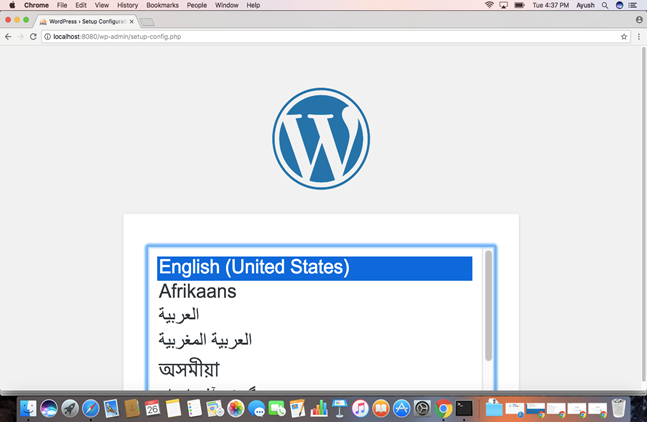
Task: Open the Edit menu
Action: tap(81, 5)
